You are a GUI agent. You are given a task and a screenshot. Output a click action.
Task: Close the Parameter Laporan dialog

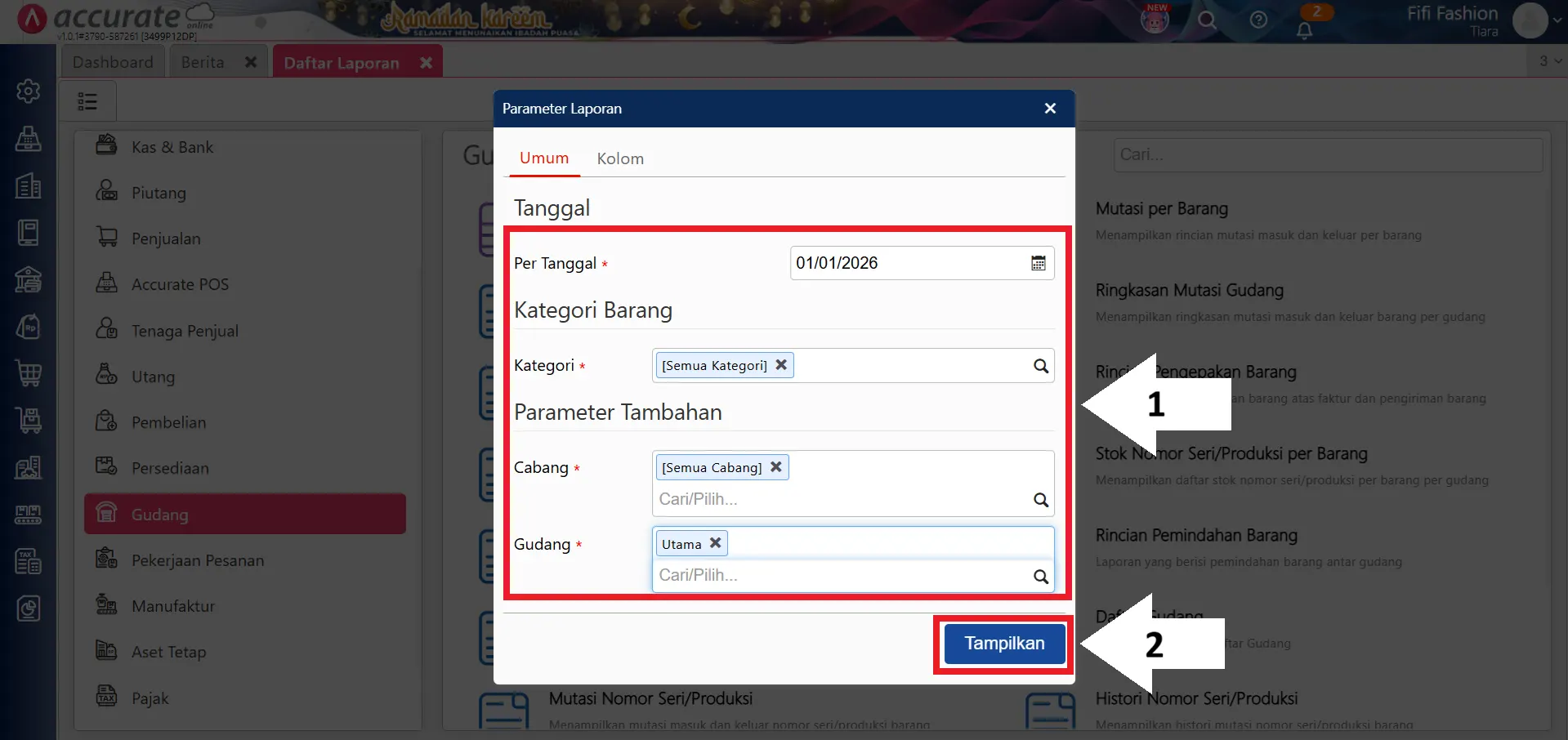[1050, 109]
